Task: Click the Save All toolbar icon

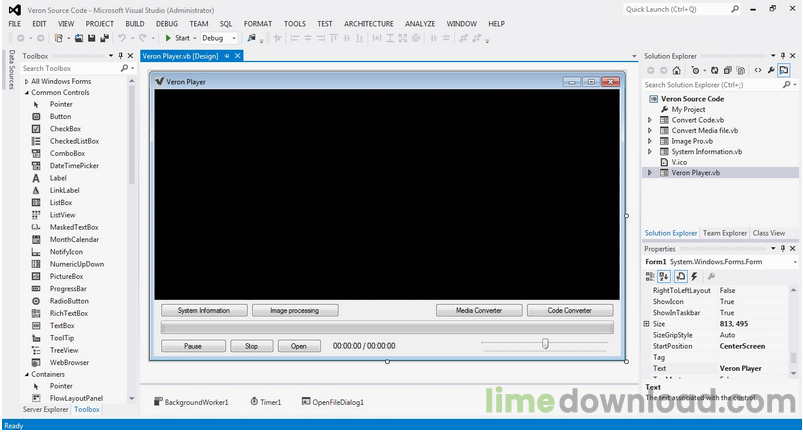Action: [x=102, y=38]
